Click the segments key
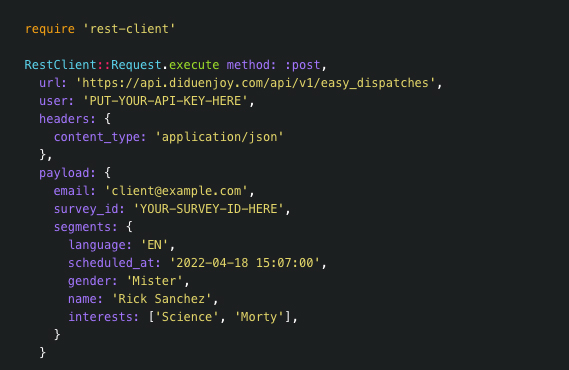 pos(86,227)
